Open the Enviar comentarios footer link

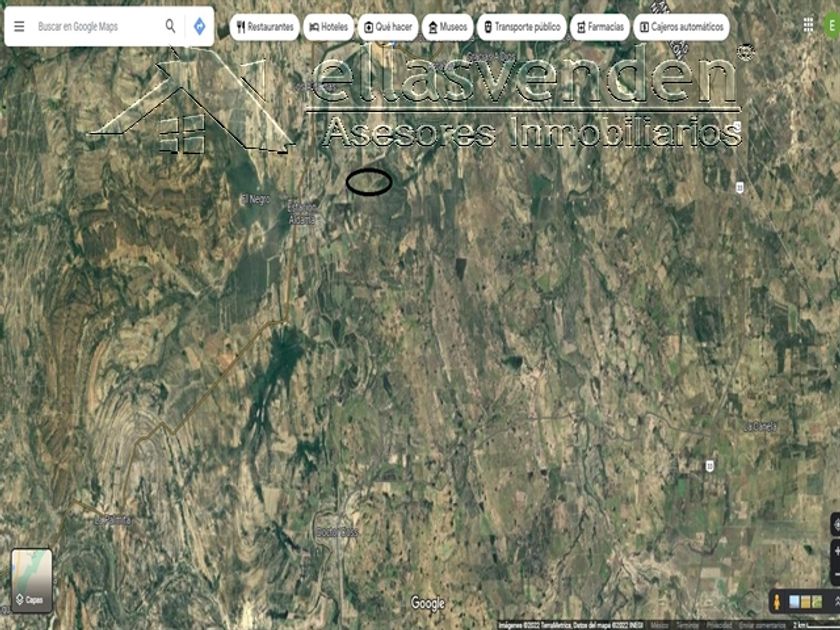point(762,625)
